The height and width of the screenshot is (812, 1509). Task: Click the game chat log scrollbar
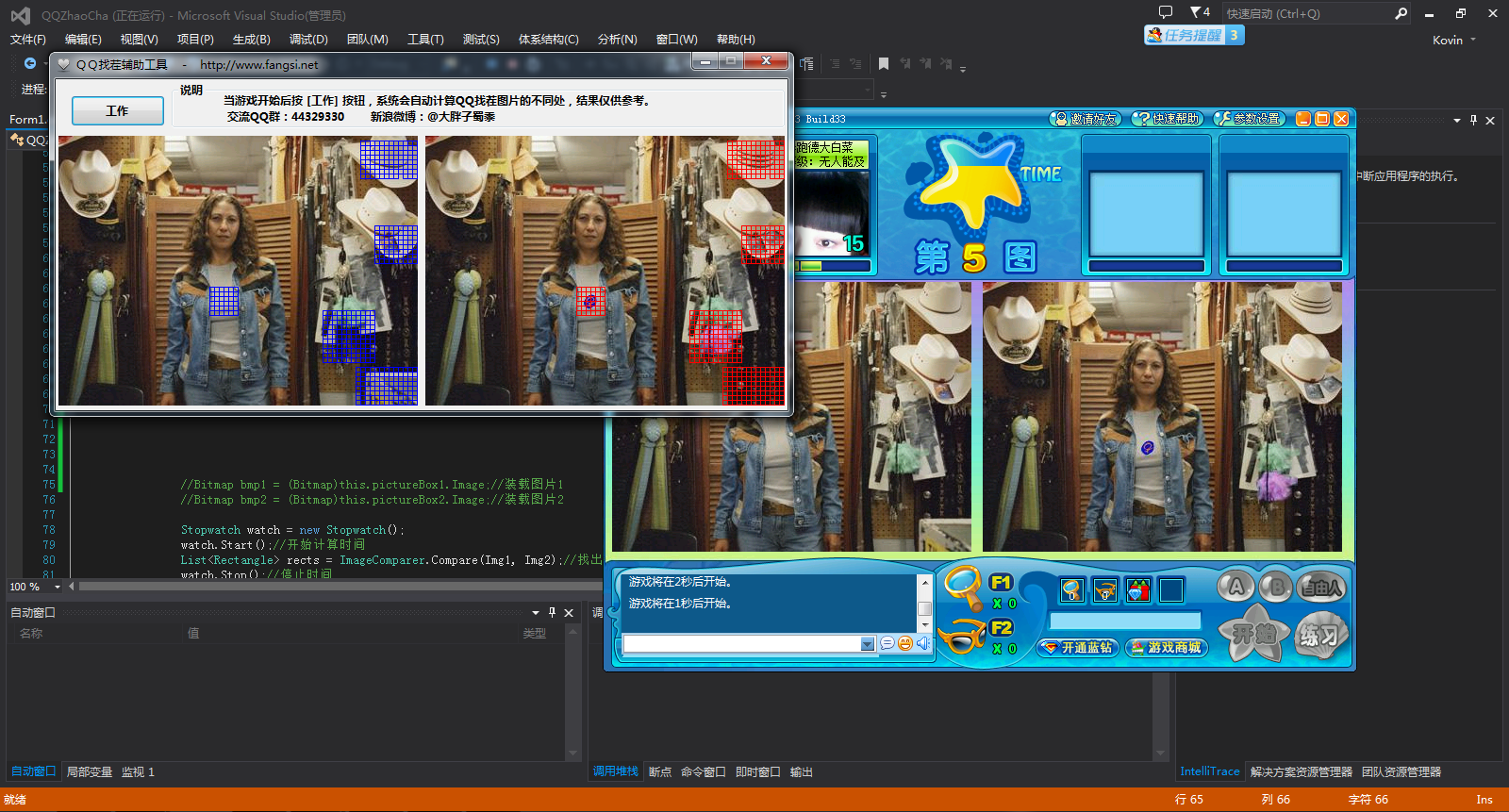[925, 603]
